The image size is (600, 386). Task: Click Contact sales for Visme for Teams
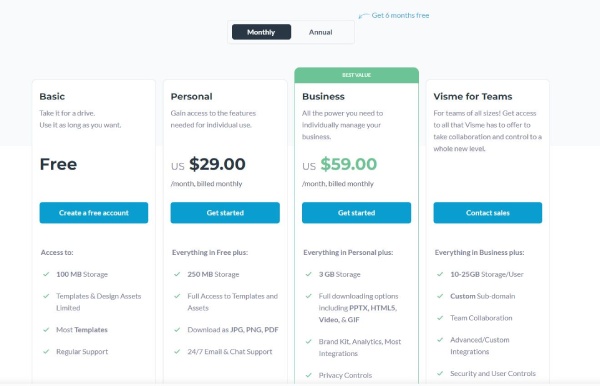tap(488, 213)
